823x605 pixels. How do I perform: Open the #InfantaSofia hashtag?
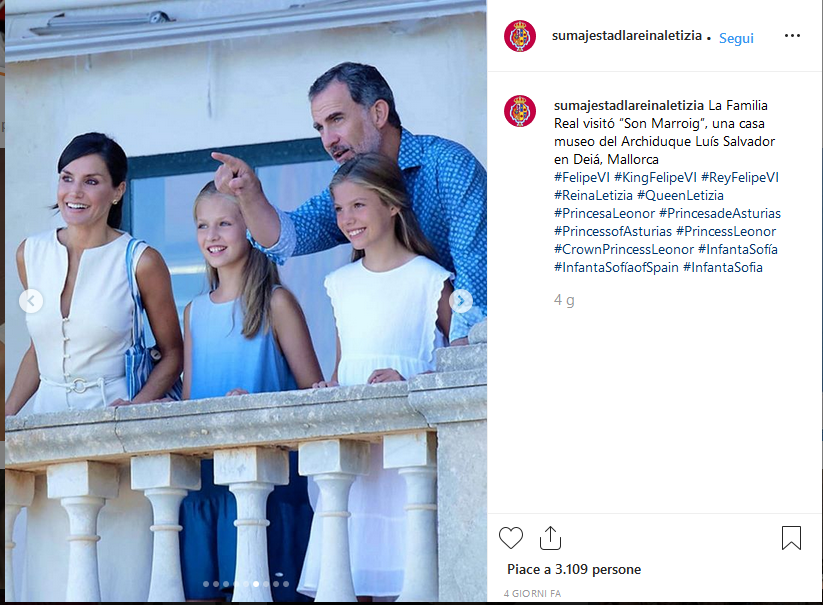click(x=722, y=267)
